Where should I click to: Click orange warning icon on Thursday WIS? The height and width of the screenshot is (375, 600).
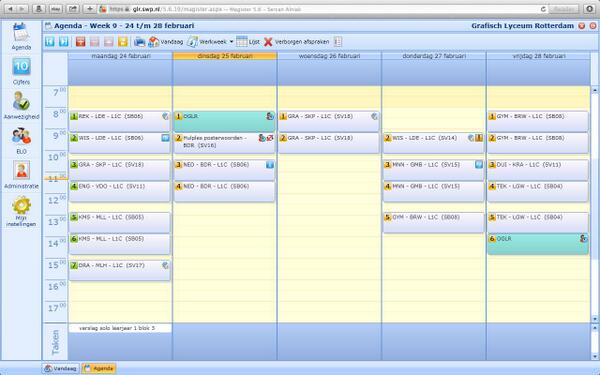(x=479, y=138)
